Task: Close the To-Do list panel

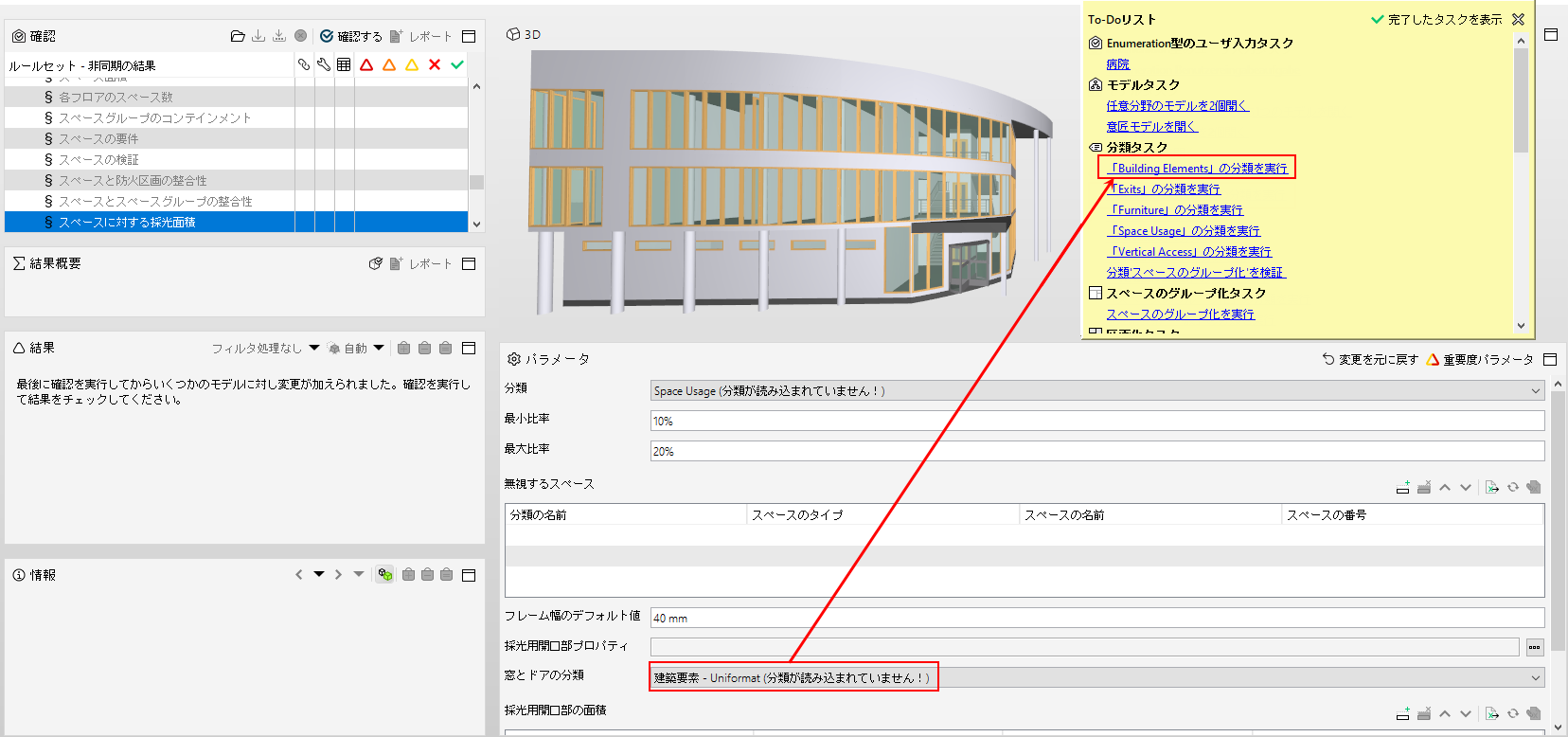Action: (1519, 19)
